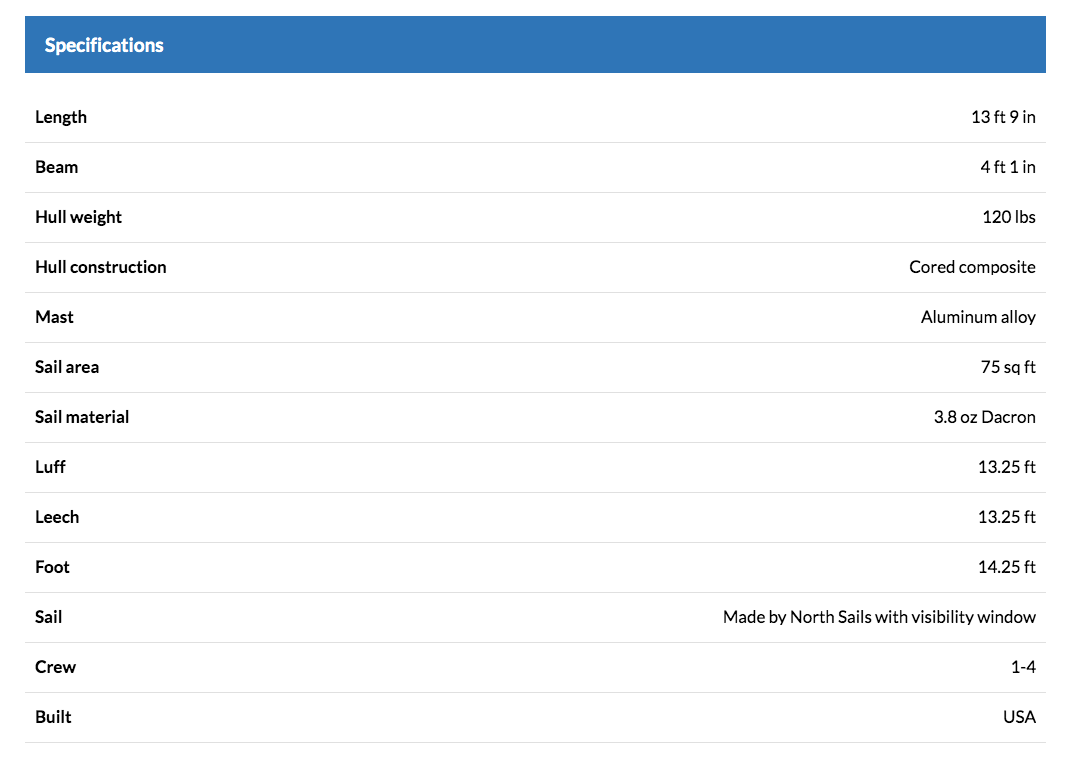The height and width of the screenshot is (762, 1071).
Task: Click the Beam row label
Action: pos(57,167)
